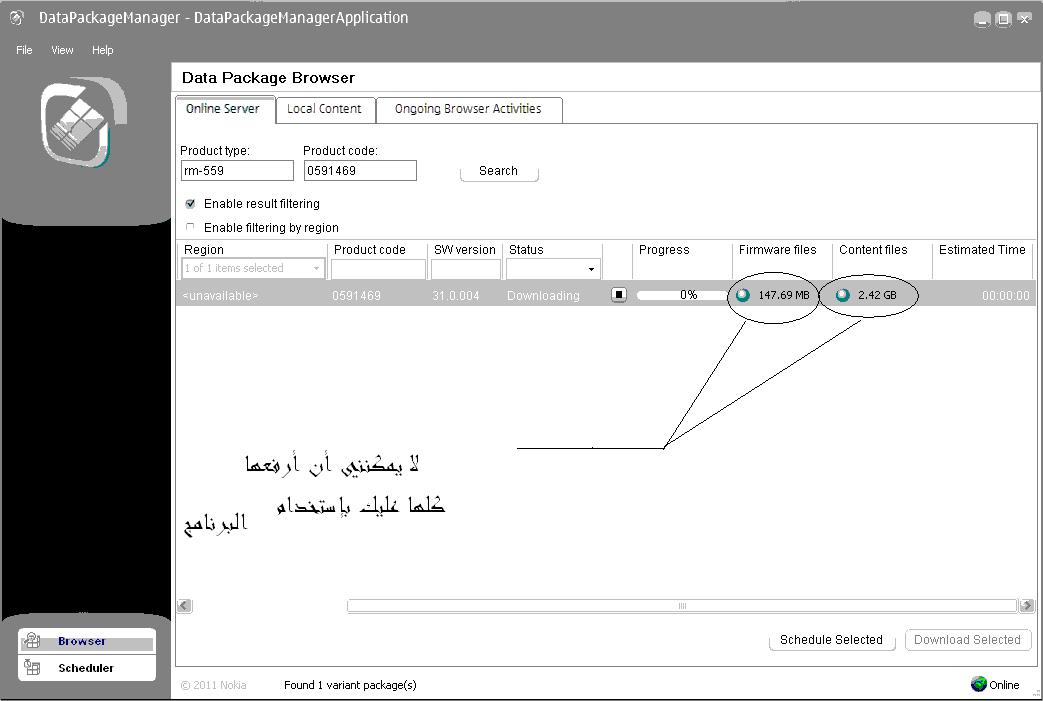The image size is (1043, 701).
Task: Open the Help menu
Action: coord(102,50)
